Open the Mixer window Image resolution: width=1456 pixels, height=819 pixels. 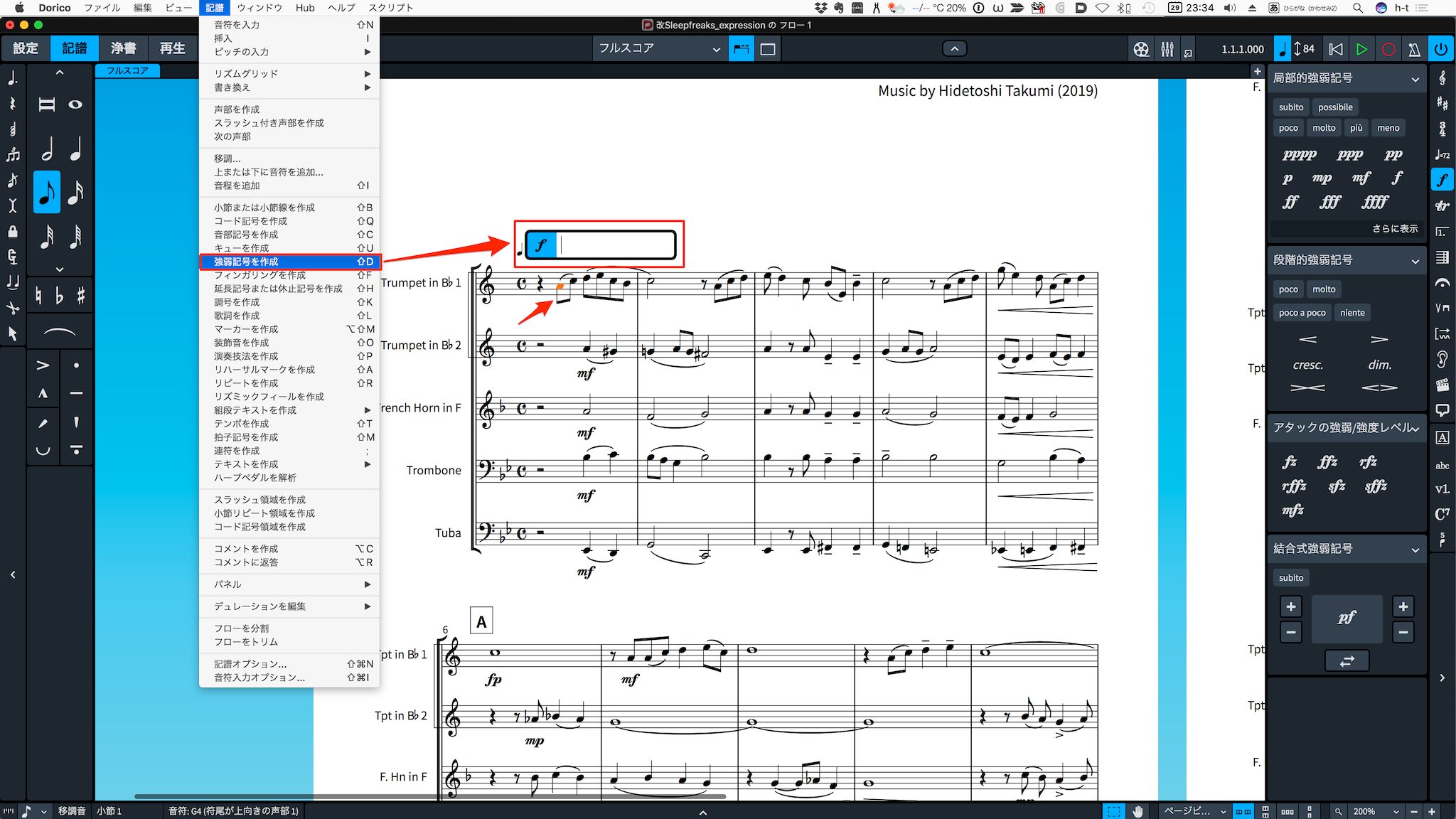pyautogui.click(x=1167, y=49)
